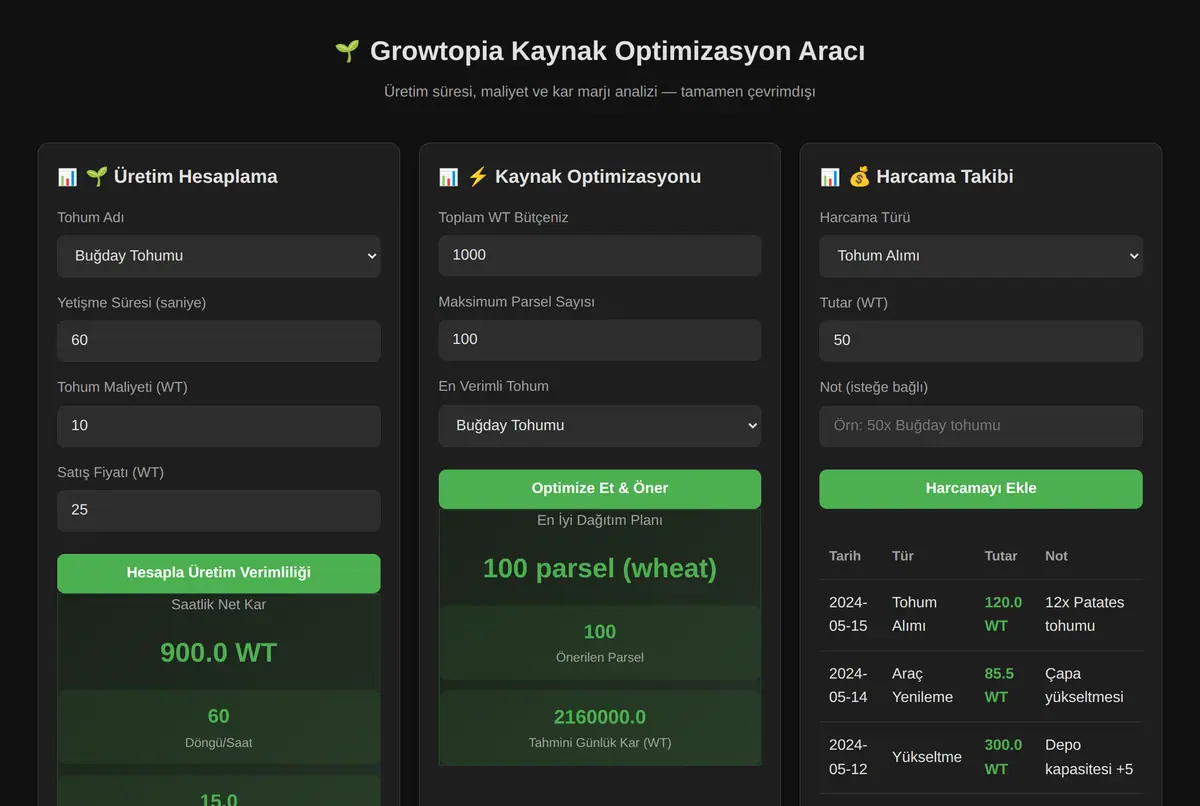The image size is (1200, 806).
Task: Click the 2160000.0 daily profit value
Action: [x=600, y=717]
